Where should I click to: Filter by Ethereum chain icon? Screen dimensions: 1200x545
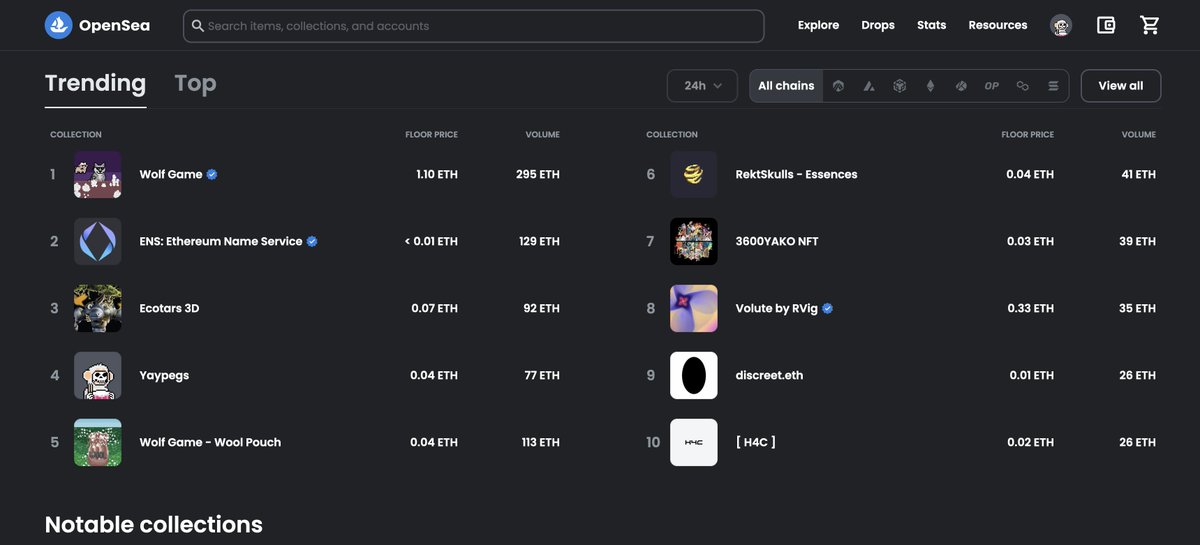931,86
